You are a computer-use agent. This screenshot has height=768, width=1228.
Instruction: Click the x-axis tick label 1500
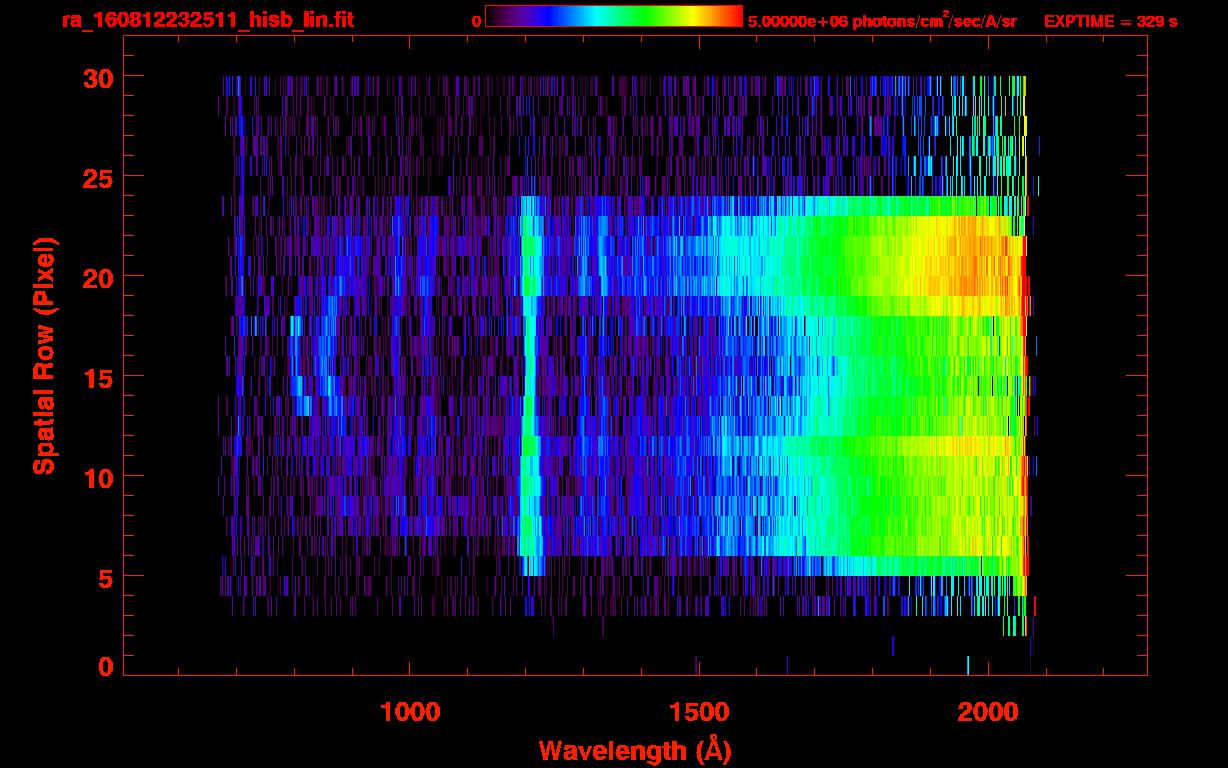coord(699,712)
